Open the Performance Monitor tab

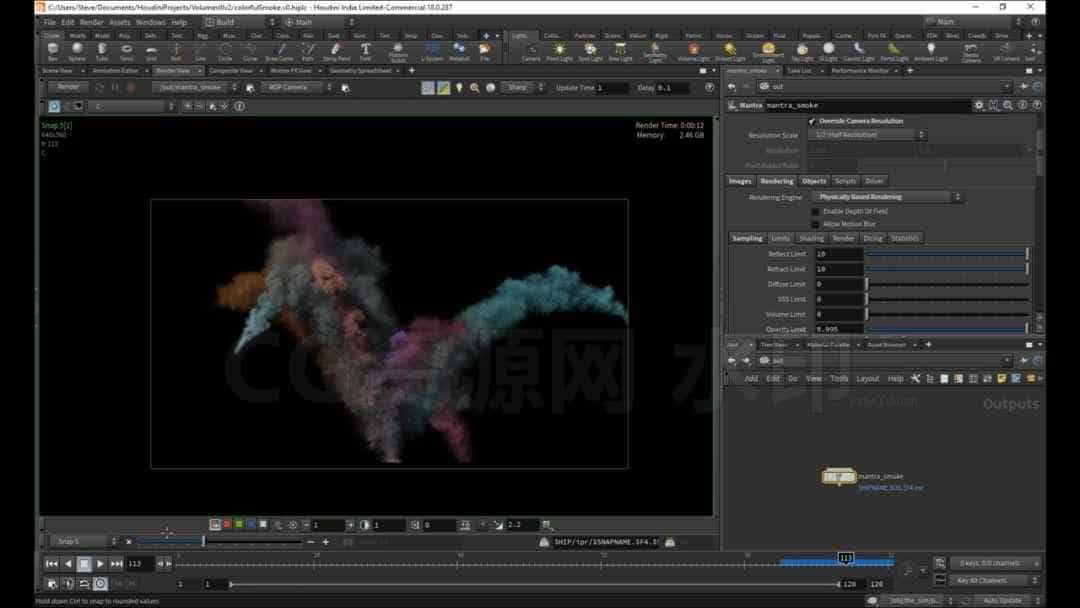click(x=860, y=70)
